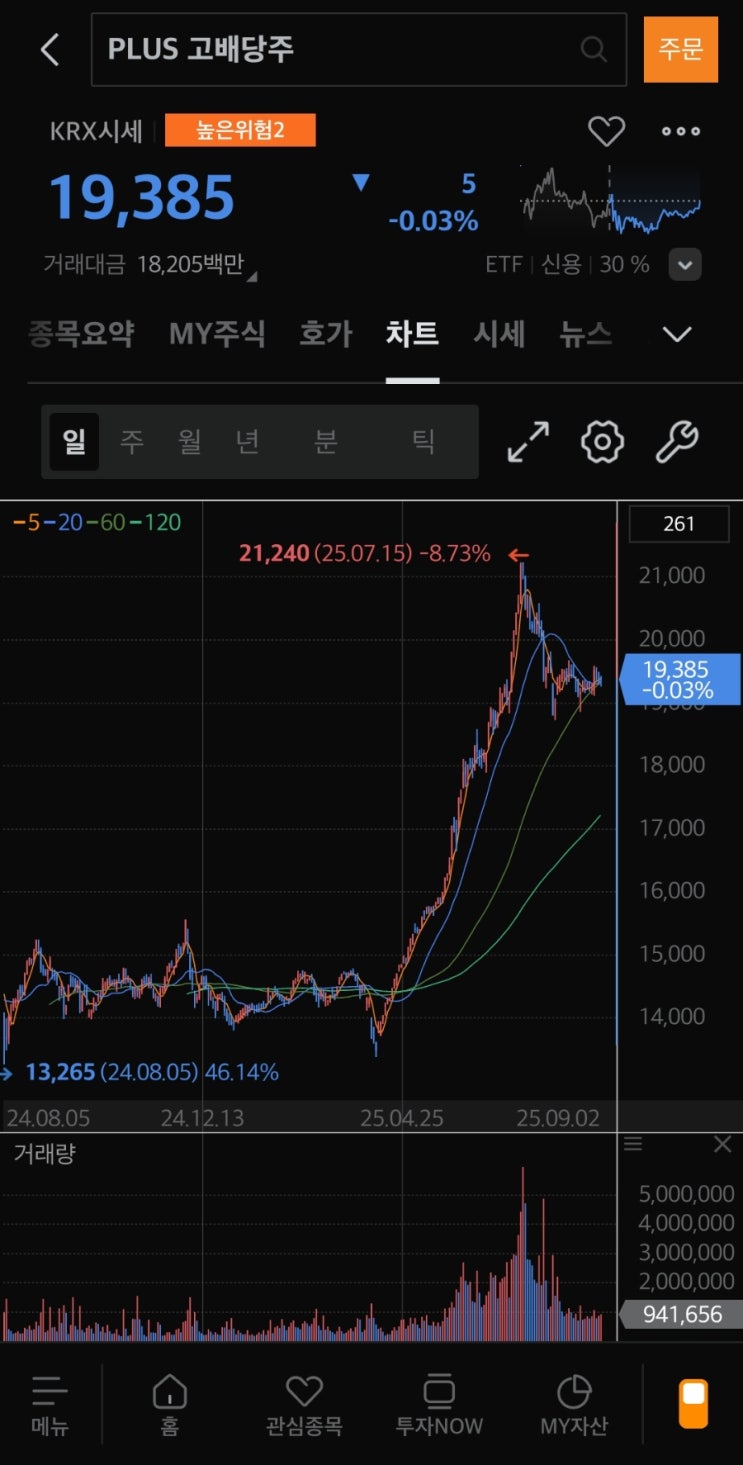Expand the stock info details chevron
Viewport: 743px width, 1465px height.
point(685,265)
